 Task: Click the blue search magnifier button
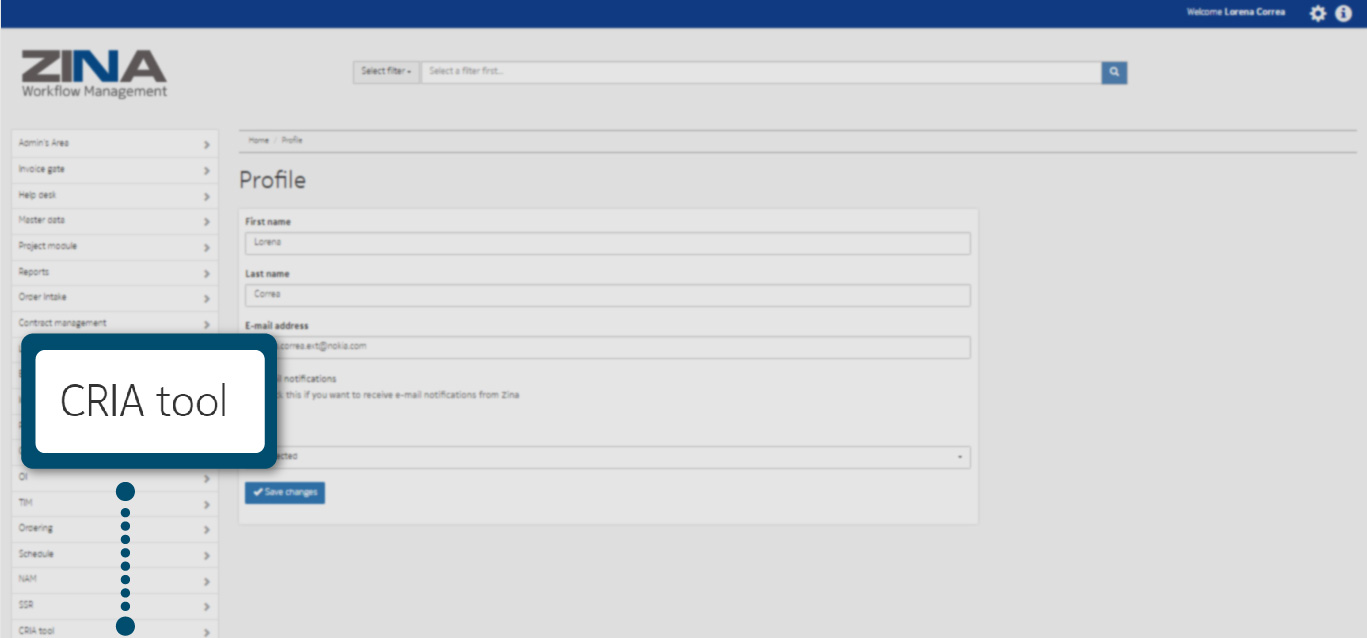(1114, 72)
